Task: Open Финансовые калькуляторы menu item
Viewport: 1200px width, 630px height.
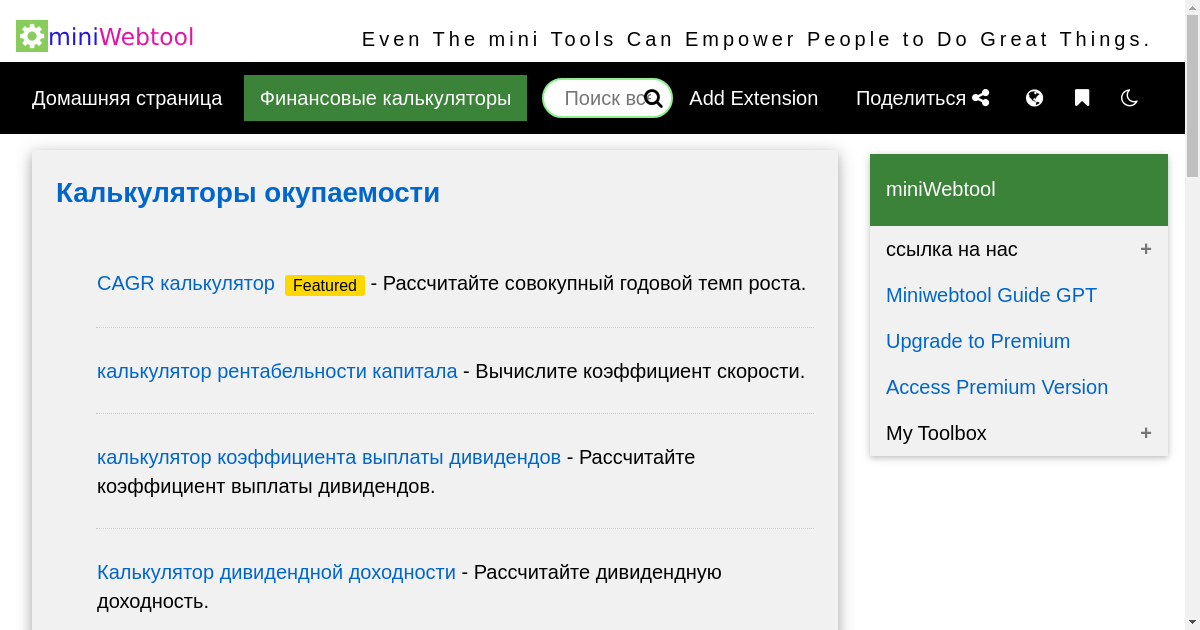Action: [385, 98]
